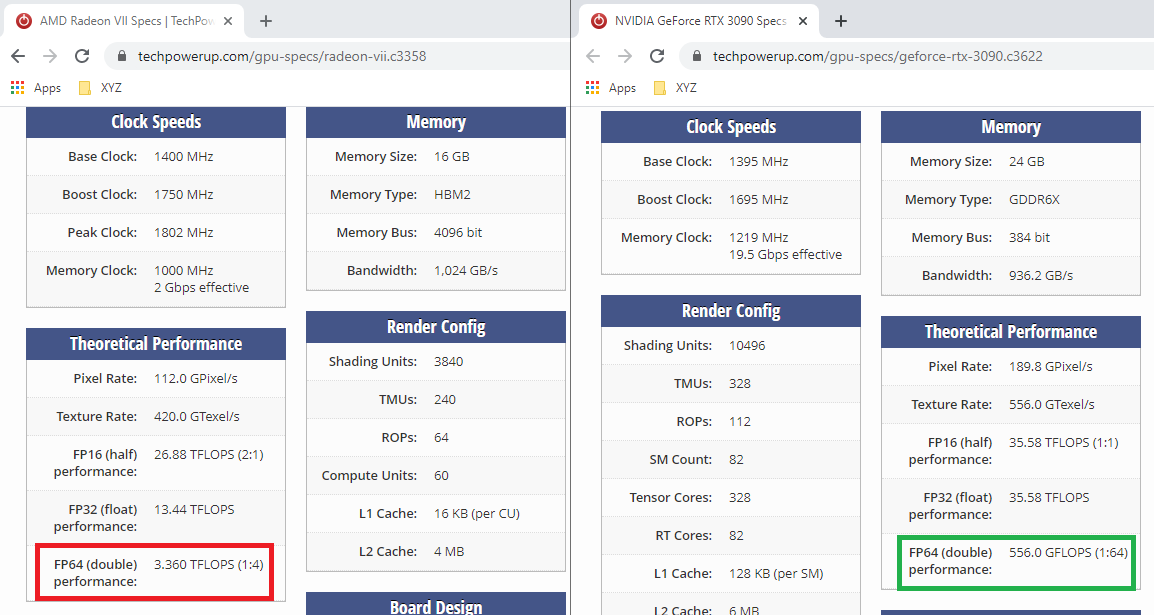Open XYZ bookmark folder in Radeon window
Viewport: 1154px width, 615px height.
[100, 88]
